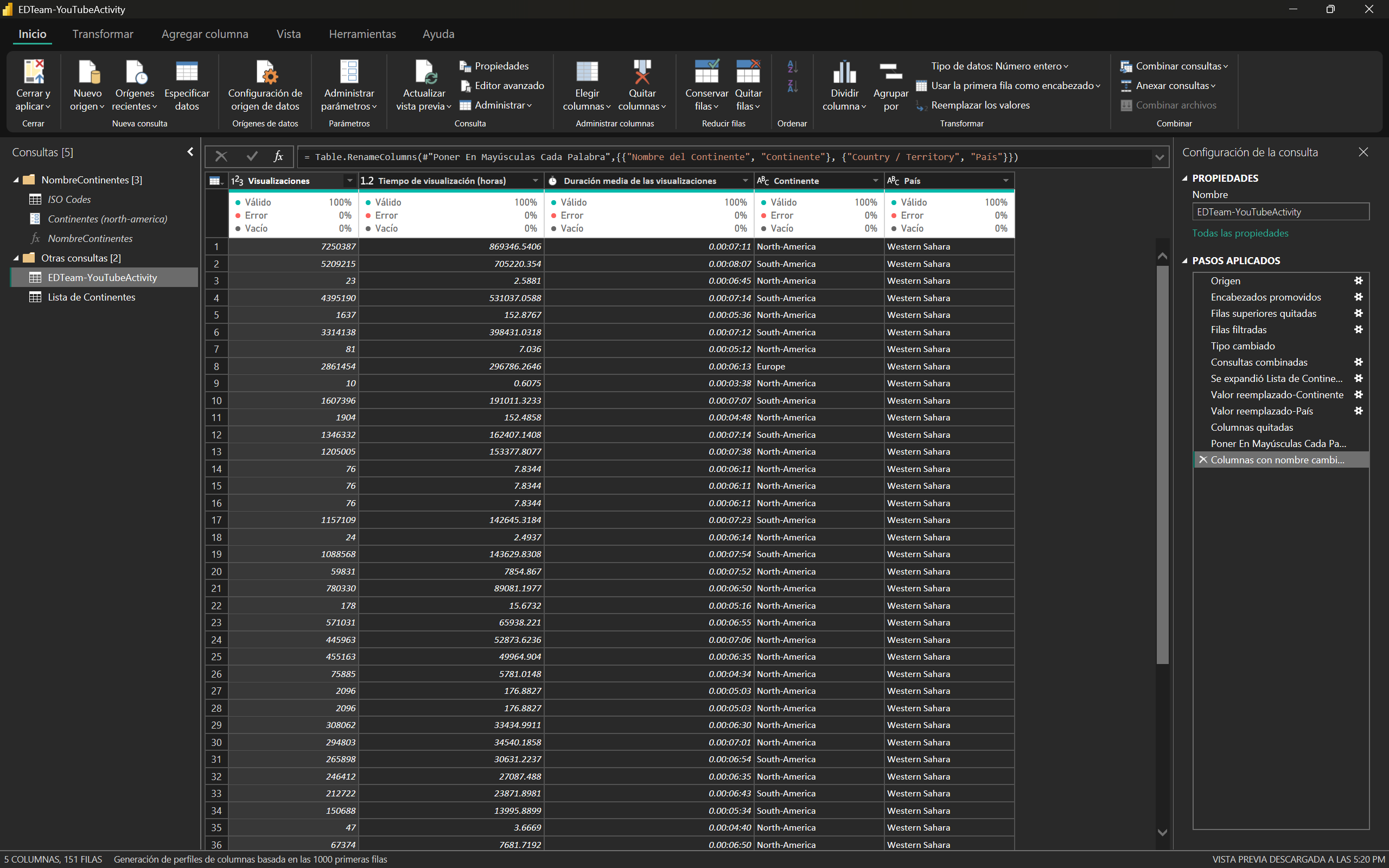Click the fx button in formula bar
The image size is (1389, 868).
pos(278,156)
